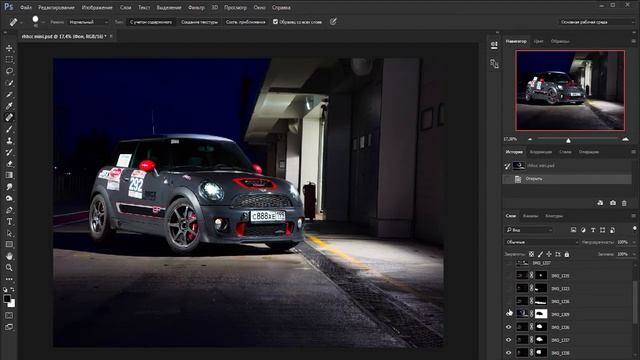Select the Path Selection arrow tool
Screen dimensions: 640x360
pyautogui.click(x=9, y=233)
